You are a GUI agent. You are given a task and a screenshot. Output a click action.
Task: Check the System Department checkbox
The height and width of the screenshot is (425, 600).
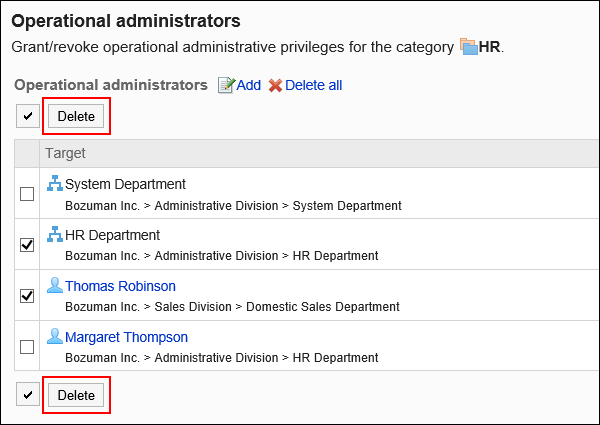tap(27, 194)
